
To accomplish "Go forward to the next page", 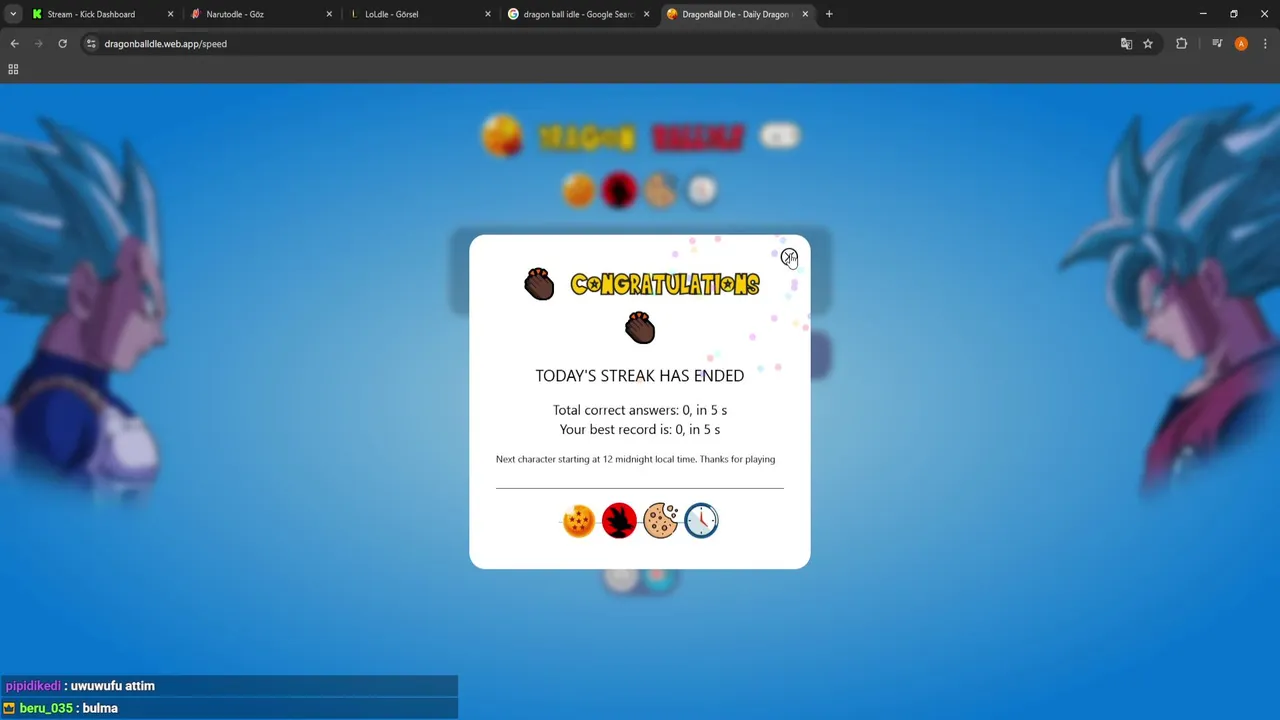I will click(x=38, y=44).
